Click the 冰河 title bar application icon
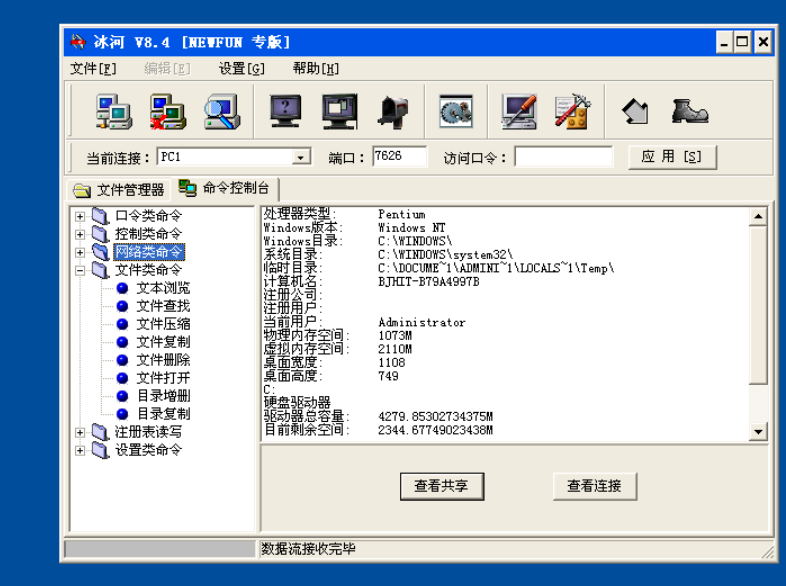This screenshot has height=586, width=786. point(78,42)
